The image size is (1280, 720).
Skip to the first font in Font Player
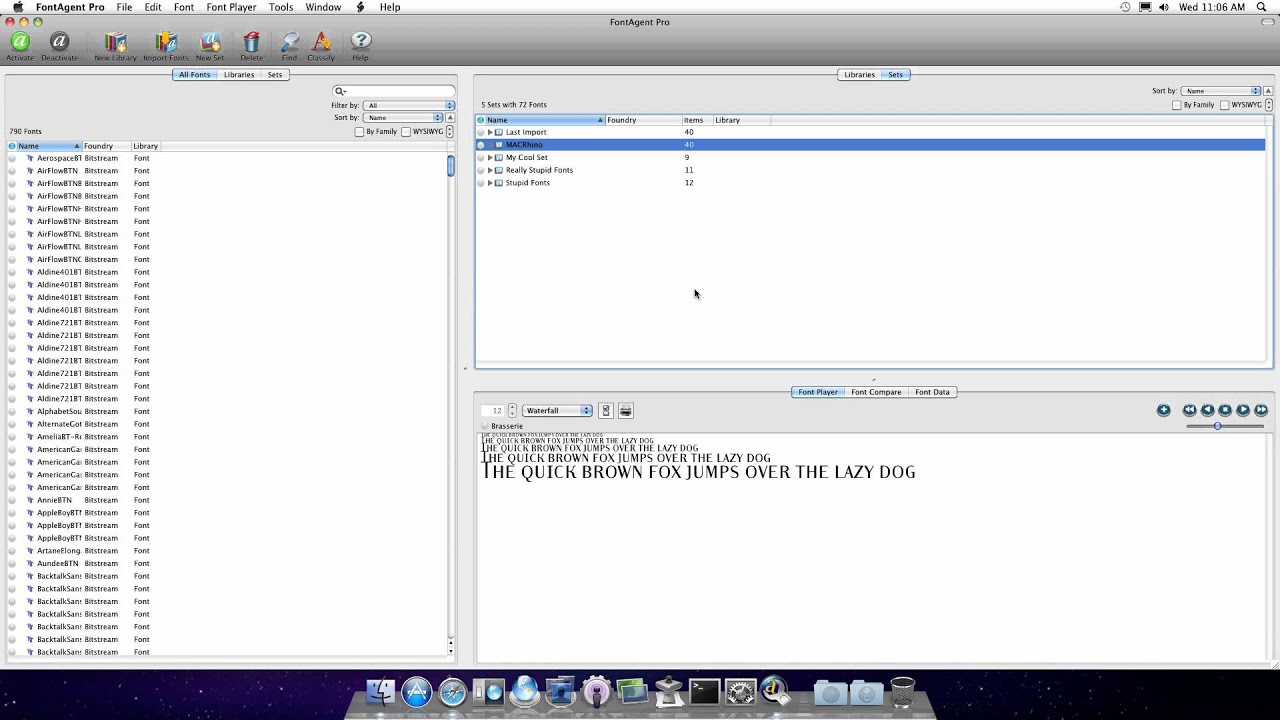(1189, 410)
